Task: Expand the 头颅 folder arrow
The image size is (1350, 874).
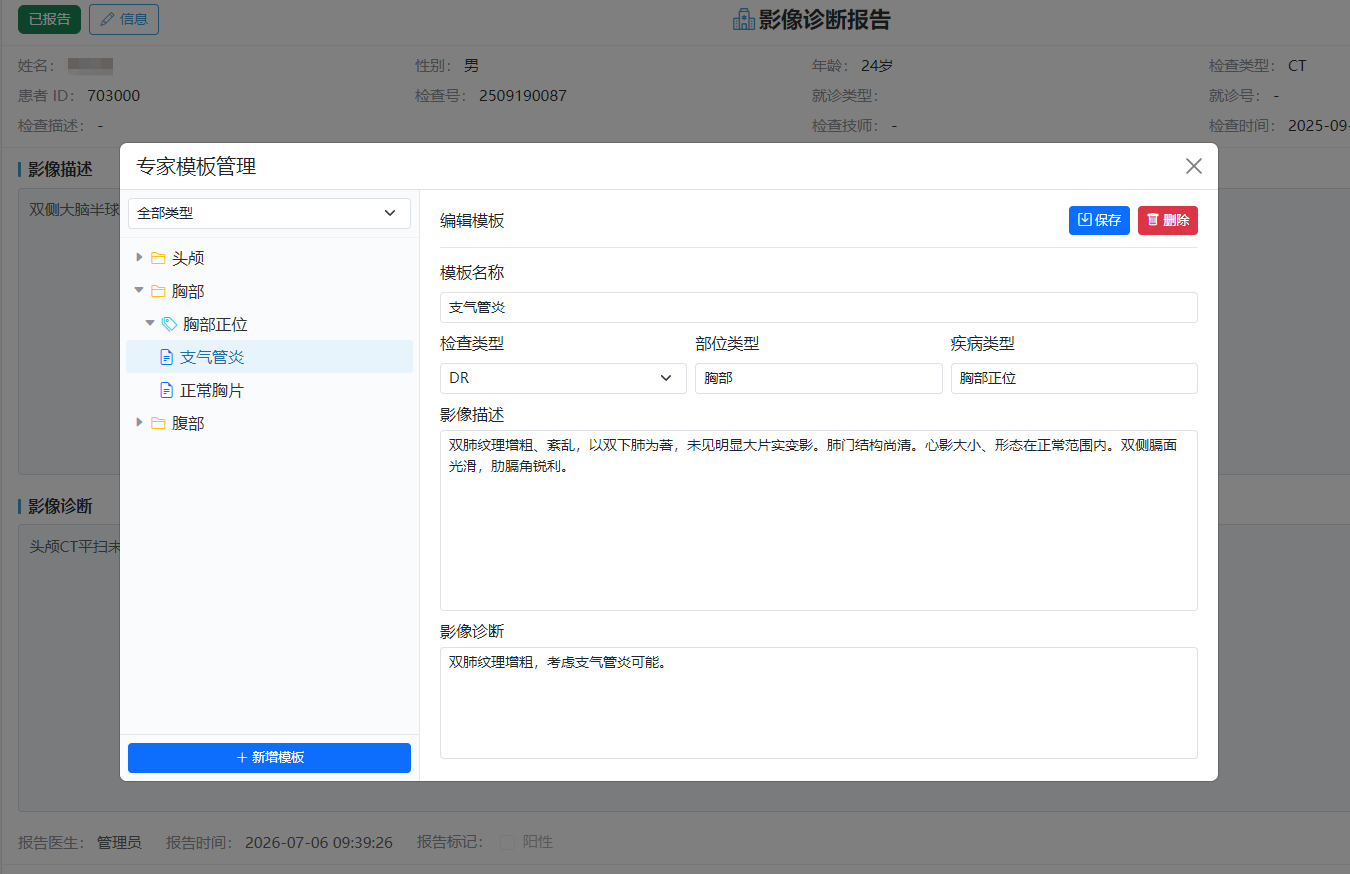Action: tap(139, 258)
